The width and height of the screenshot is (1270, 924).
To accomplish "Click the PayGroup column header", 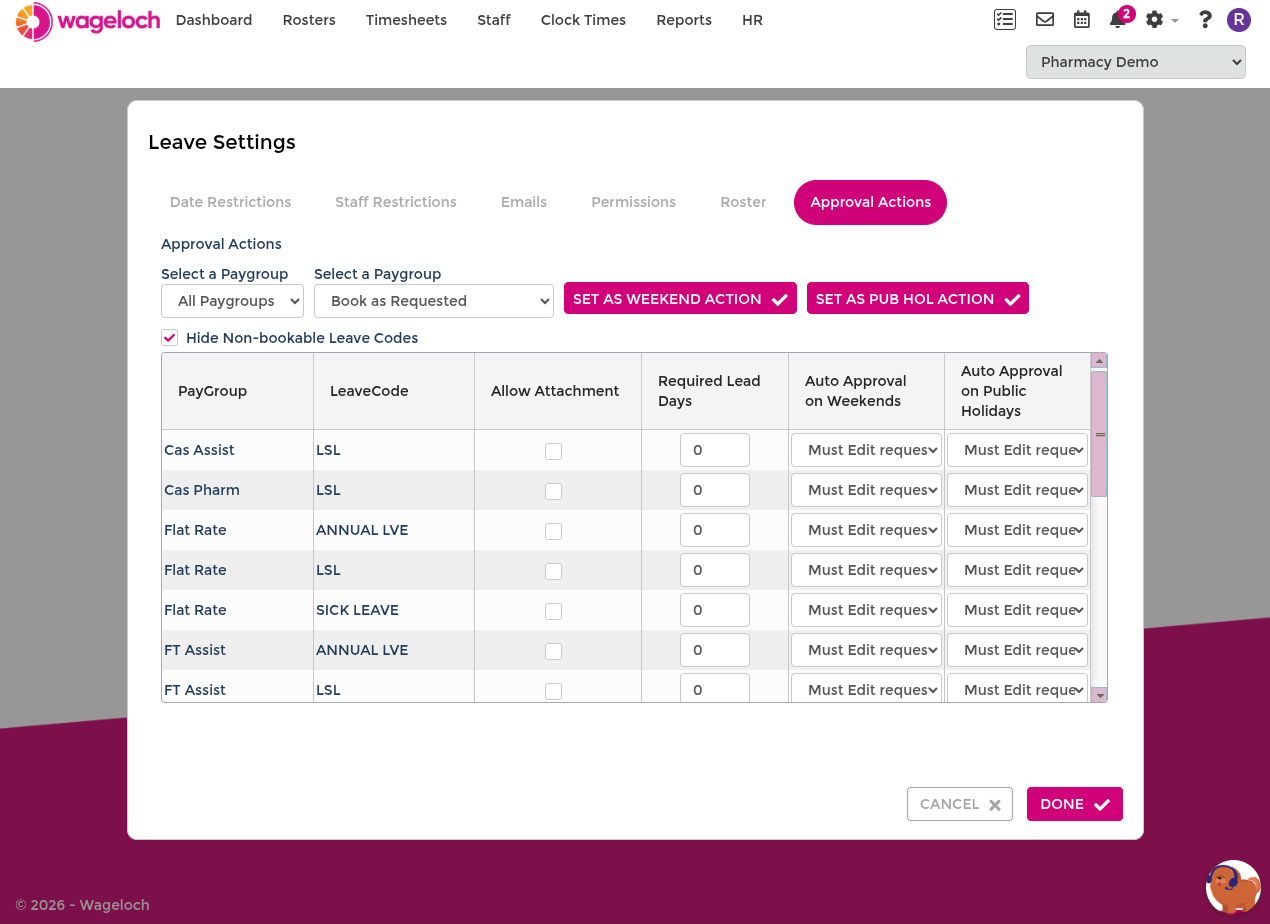I will tap(238, 391).
